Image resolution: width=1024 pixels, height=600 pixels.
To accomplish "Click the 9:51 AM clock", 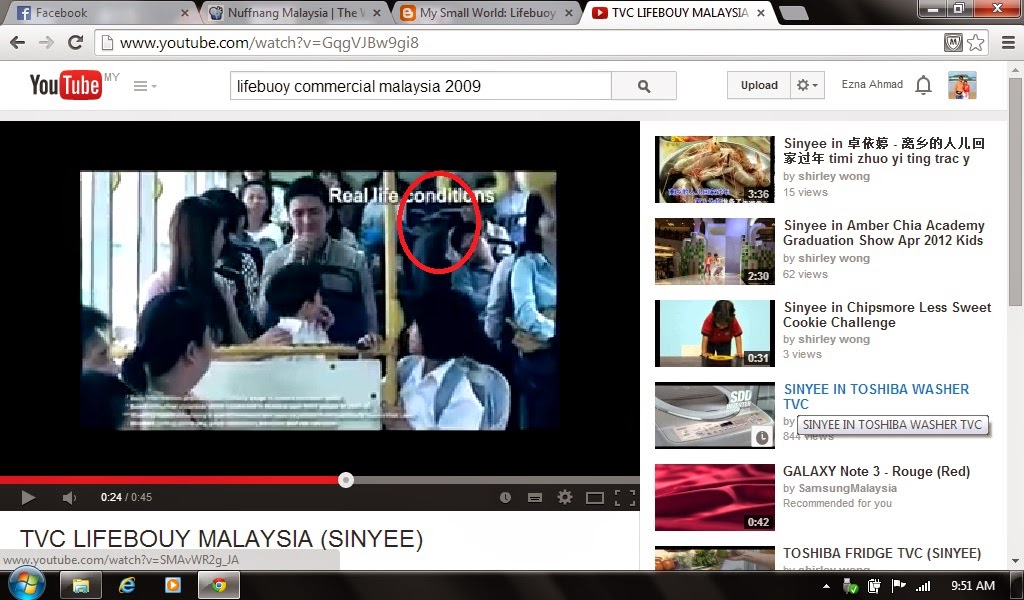I will coord(973,586).
